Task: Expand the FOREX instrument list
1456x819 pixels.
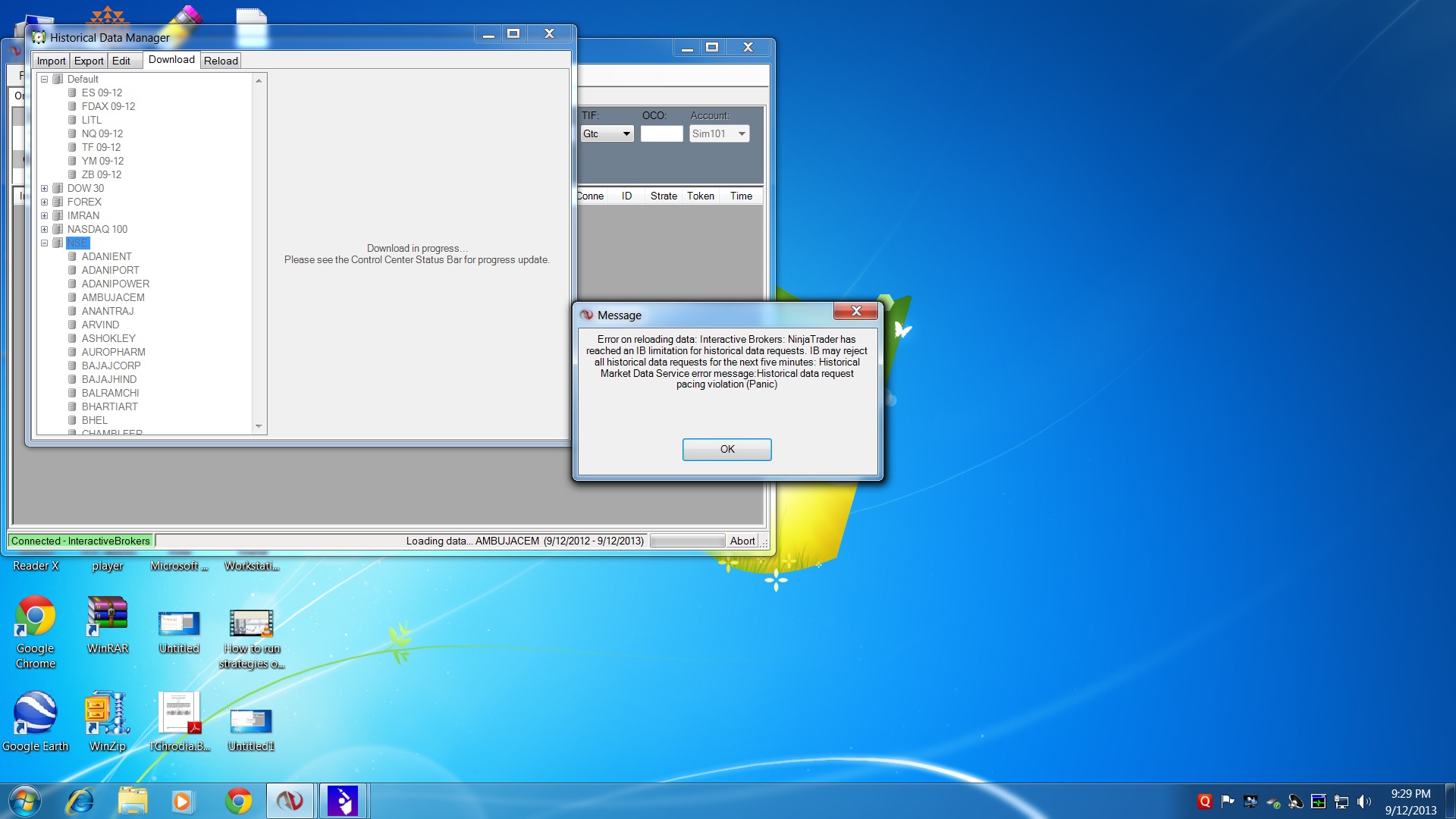Action: tap(44, 202)
